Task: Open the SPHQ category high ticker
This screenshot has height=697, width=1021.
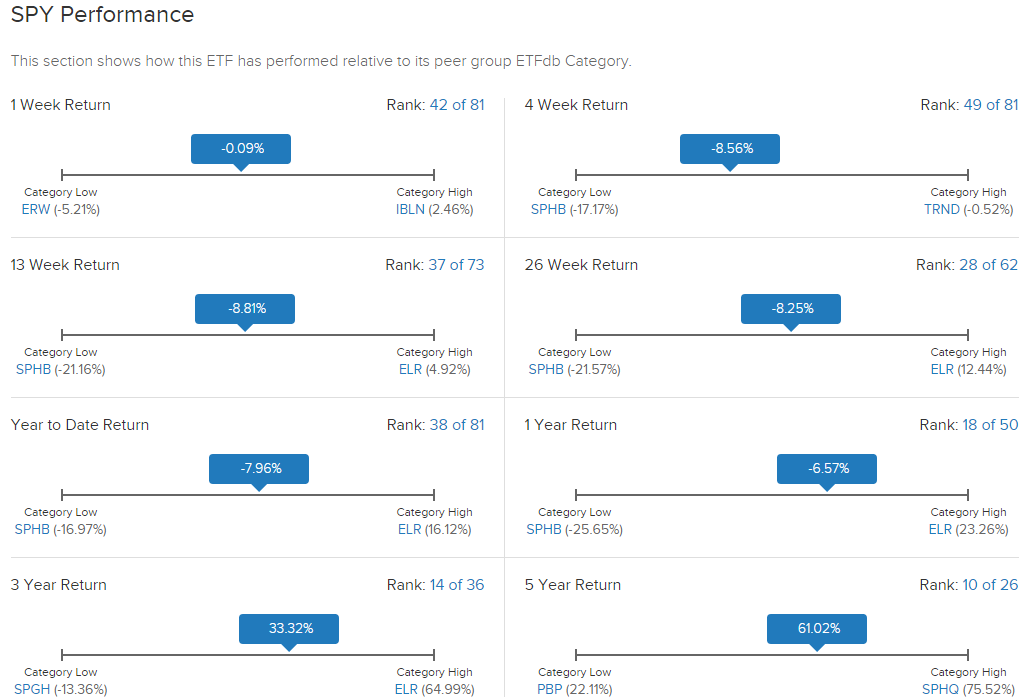Action: click(x=940, y=689)
